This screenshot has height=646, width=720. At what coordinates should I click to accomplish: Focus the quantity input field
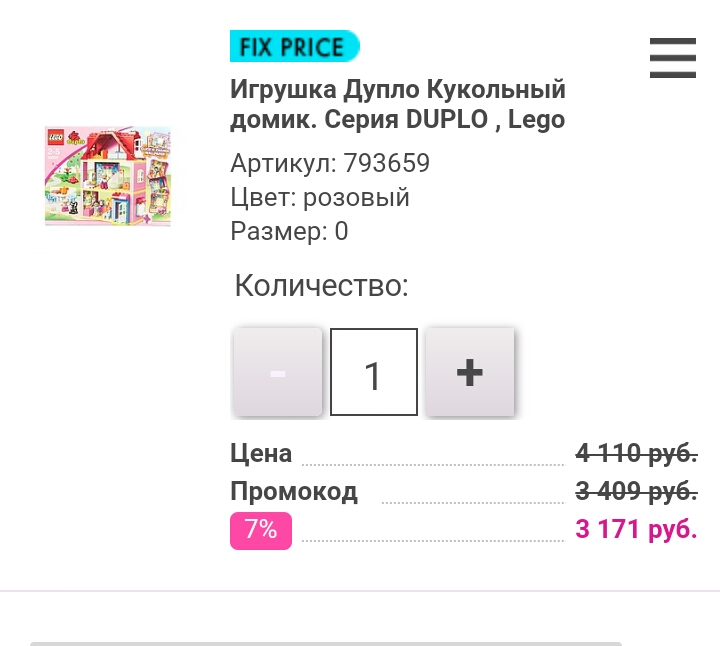(x=374, y=373)
